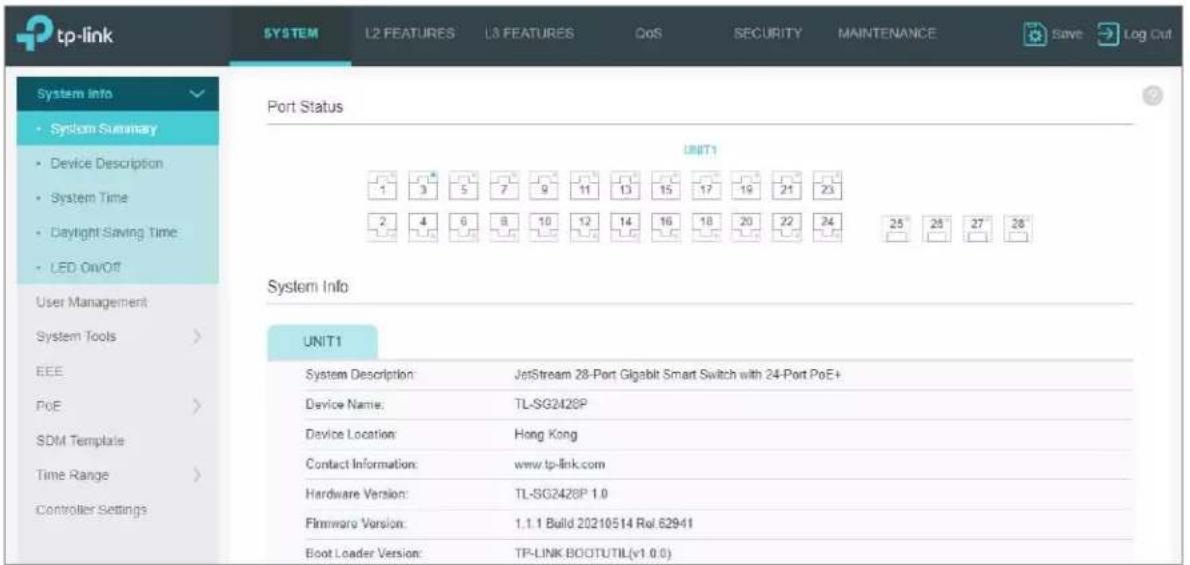Image resolution: width=1190 pixels, height=565 pixels.
Task: Open Daylight Saving Time page
Action: [118, 232]
